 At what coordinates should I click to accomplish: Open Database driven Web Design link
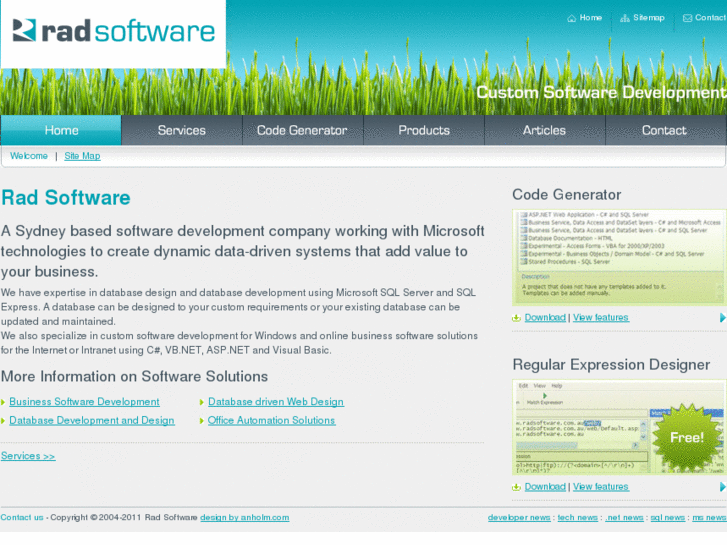pyautogui.click(x=276, y=402)
